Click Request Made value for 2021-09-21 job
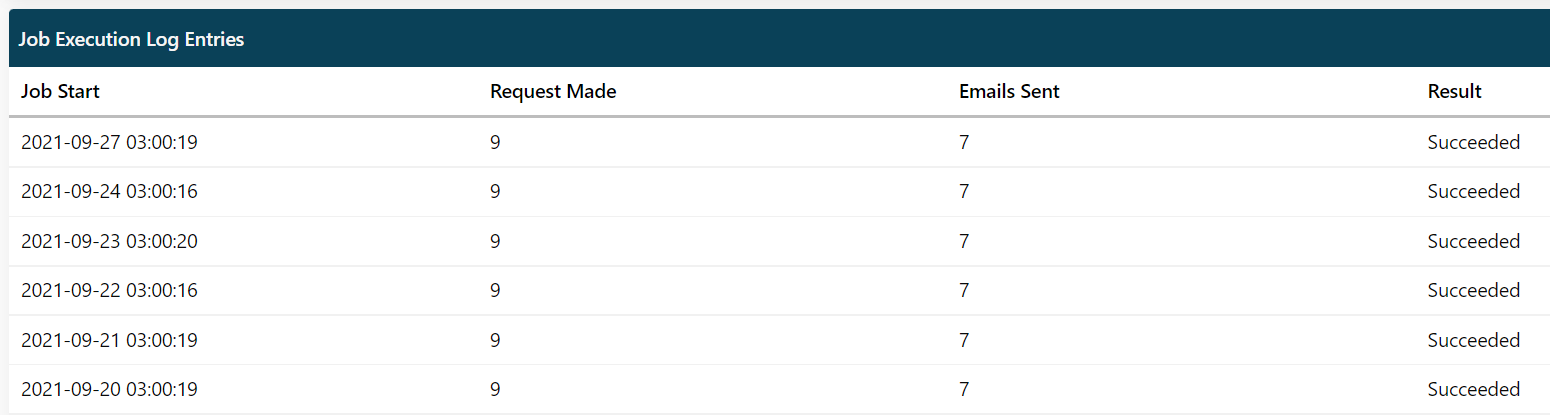Viewport: 1550px width, 415px height. (495, 340)
